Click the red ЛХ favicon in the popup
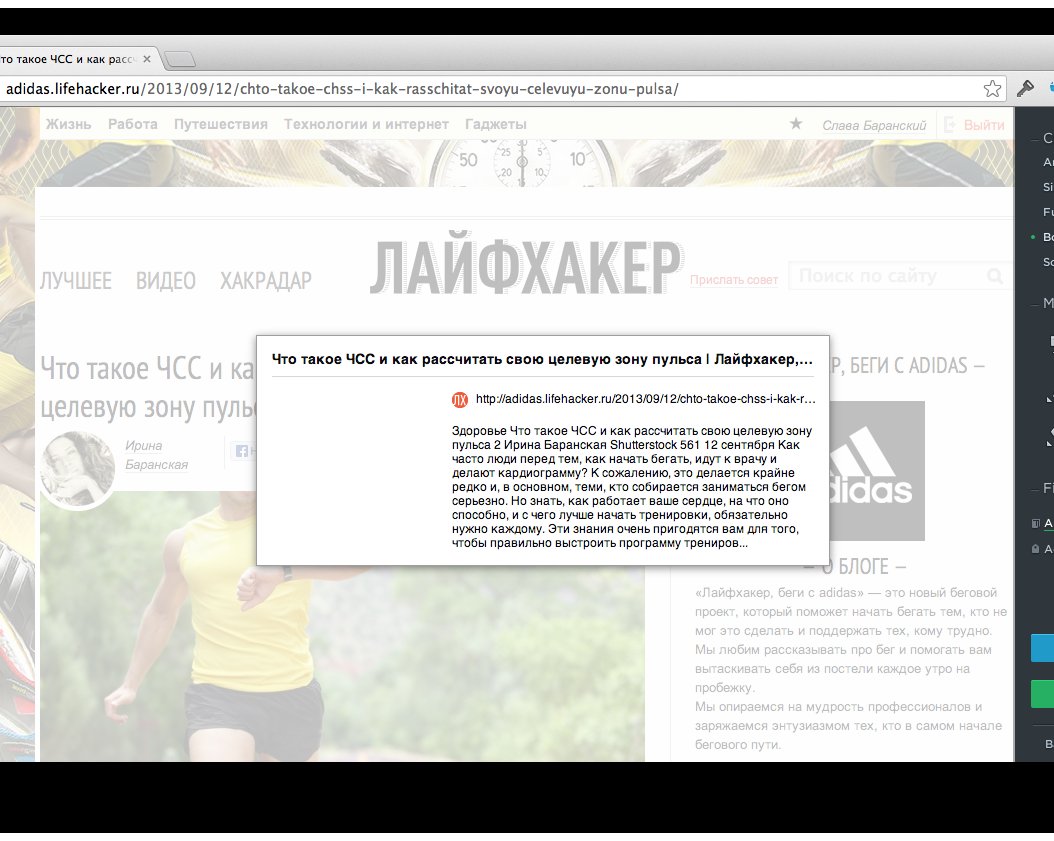1054x841 pixels. [x=460, y=400]
